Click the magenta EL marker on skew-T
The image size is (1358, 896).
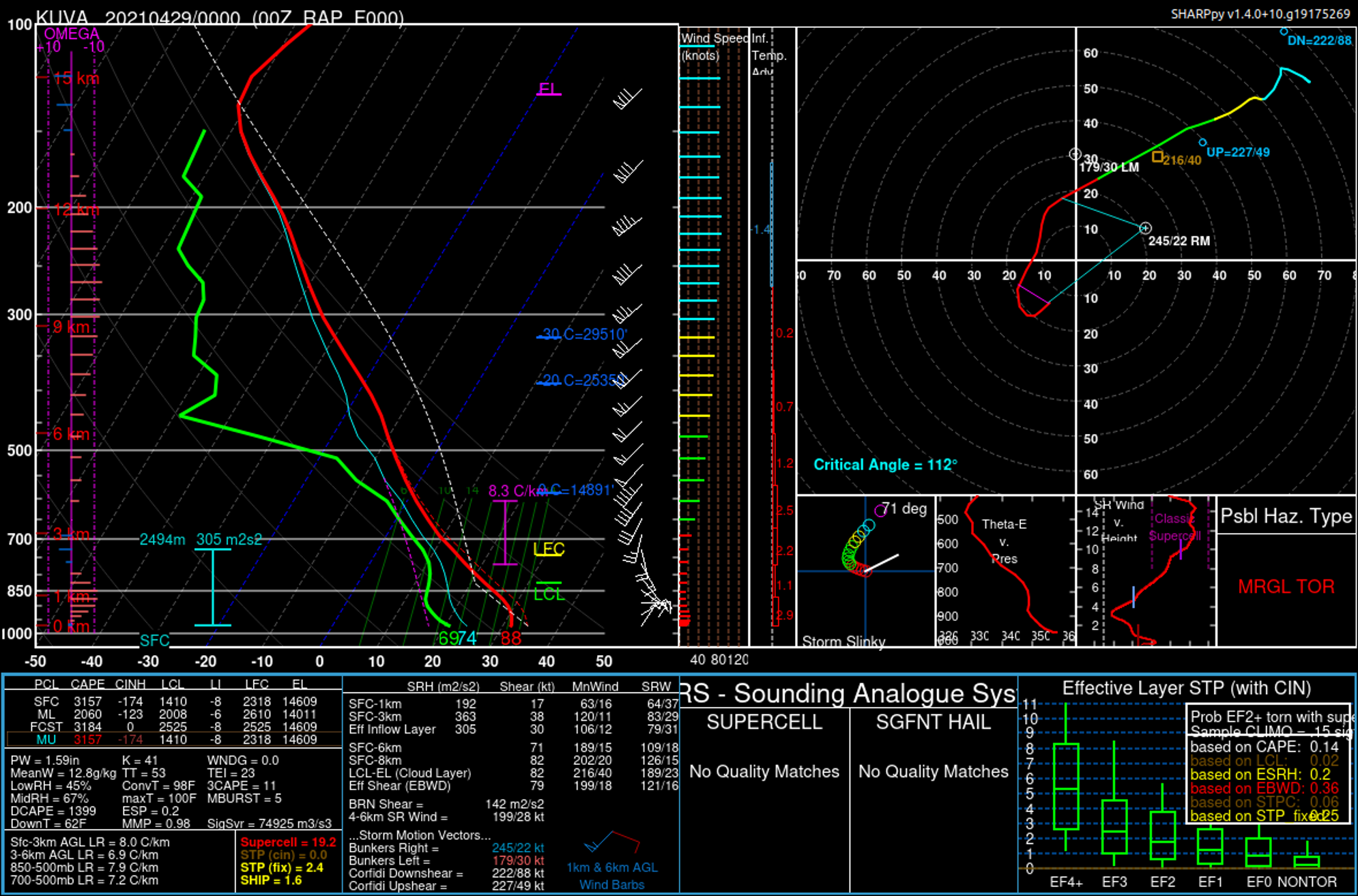(x=548, y=89)
